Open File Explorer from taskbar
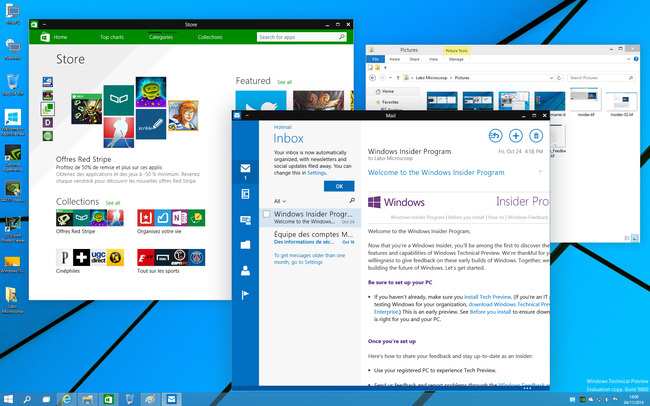Viewport: 650px width, 406px height. click(x=87, y=399)
